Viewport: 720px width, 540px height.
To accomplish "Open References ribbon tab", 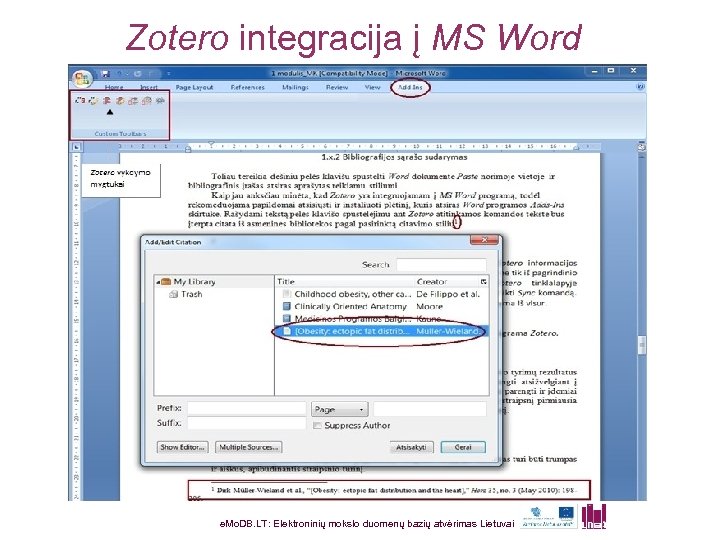I will [x=248, y=87].
